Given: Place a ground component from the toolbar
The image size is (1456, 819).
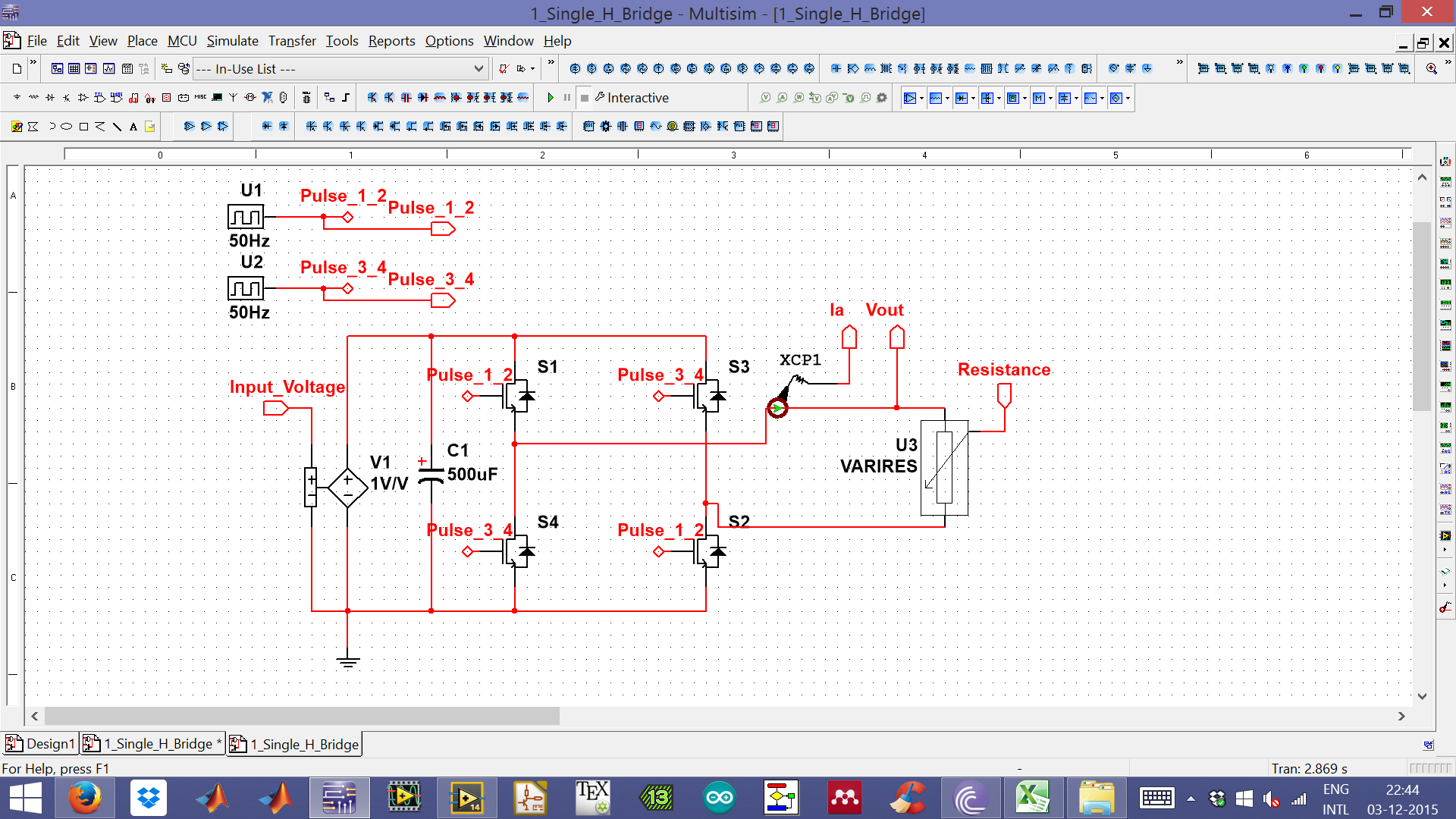Looking at the screenshot, I should (x=1147, y=68).
